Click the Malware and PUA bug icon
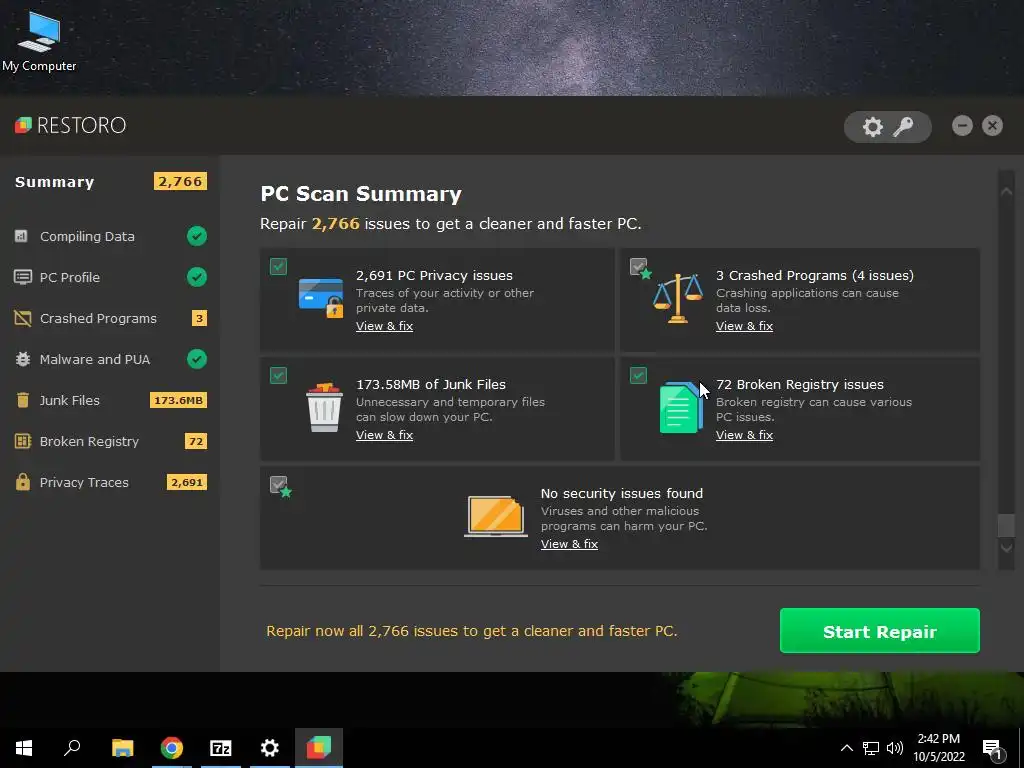Image resolution: width=1024 pixels, height=768 pixels. pyautogui.click(x=22, y=359)
